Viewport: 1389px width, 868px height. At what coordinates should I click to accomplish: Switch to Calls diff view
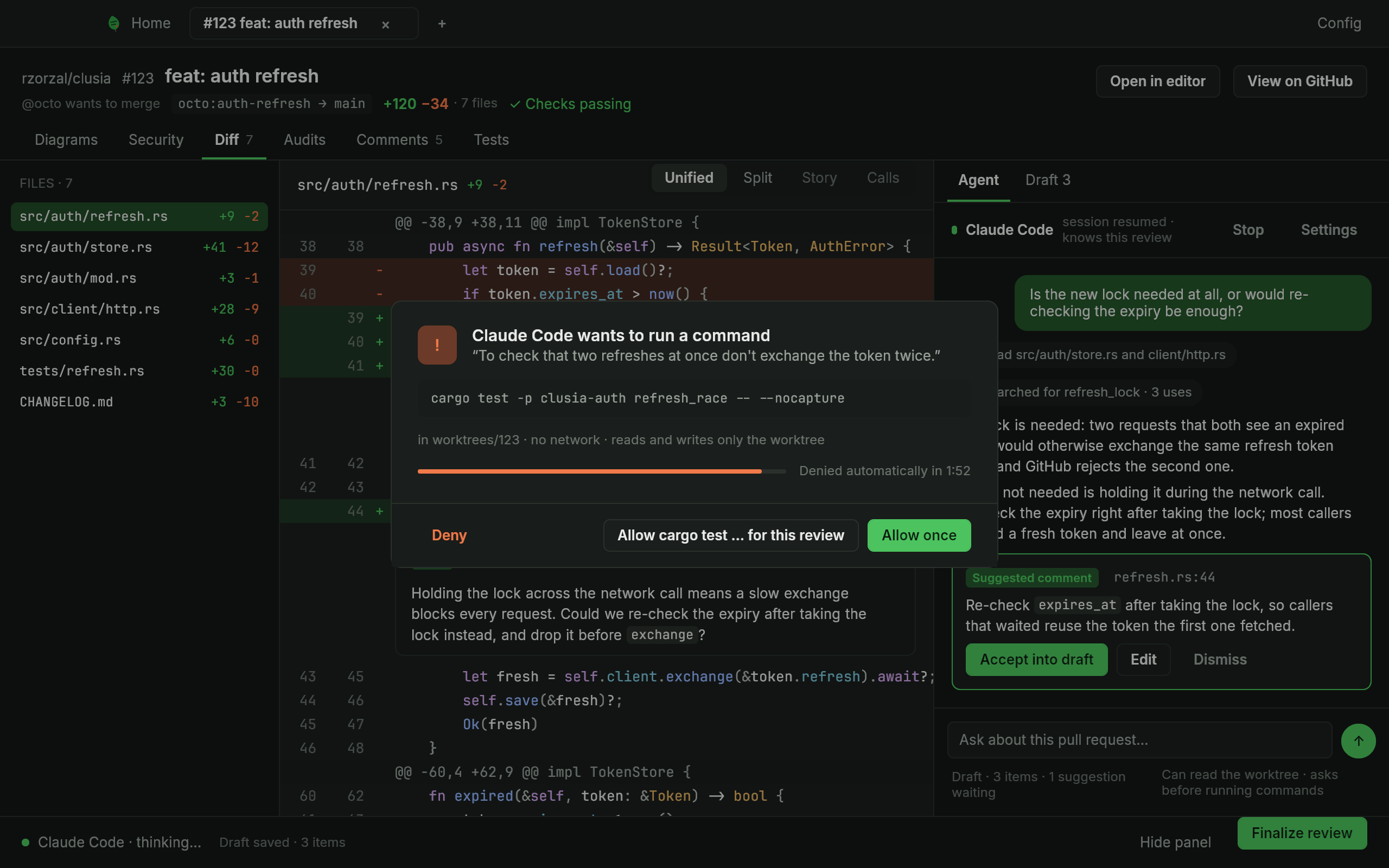883,178
